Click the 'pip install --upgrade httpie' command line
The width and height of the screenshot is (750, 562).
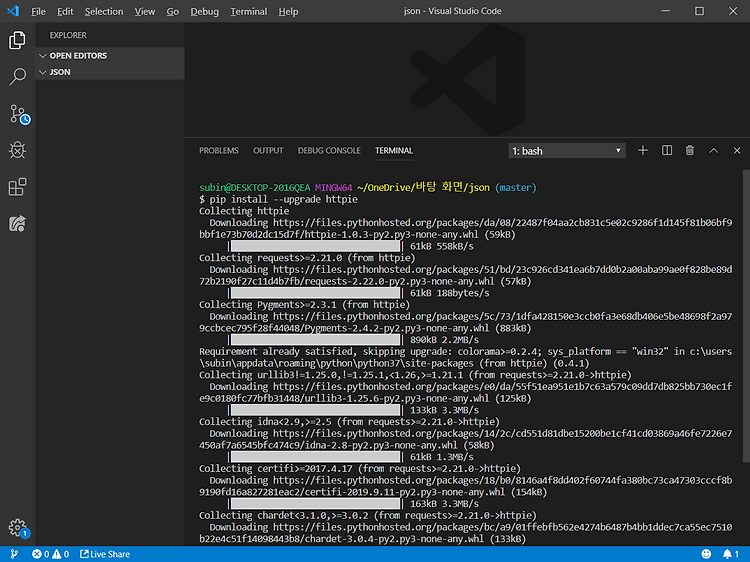coord(278,199)
